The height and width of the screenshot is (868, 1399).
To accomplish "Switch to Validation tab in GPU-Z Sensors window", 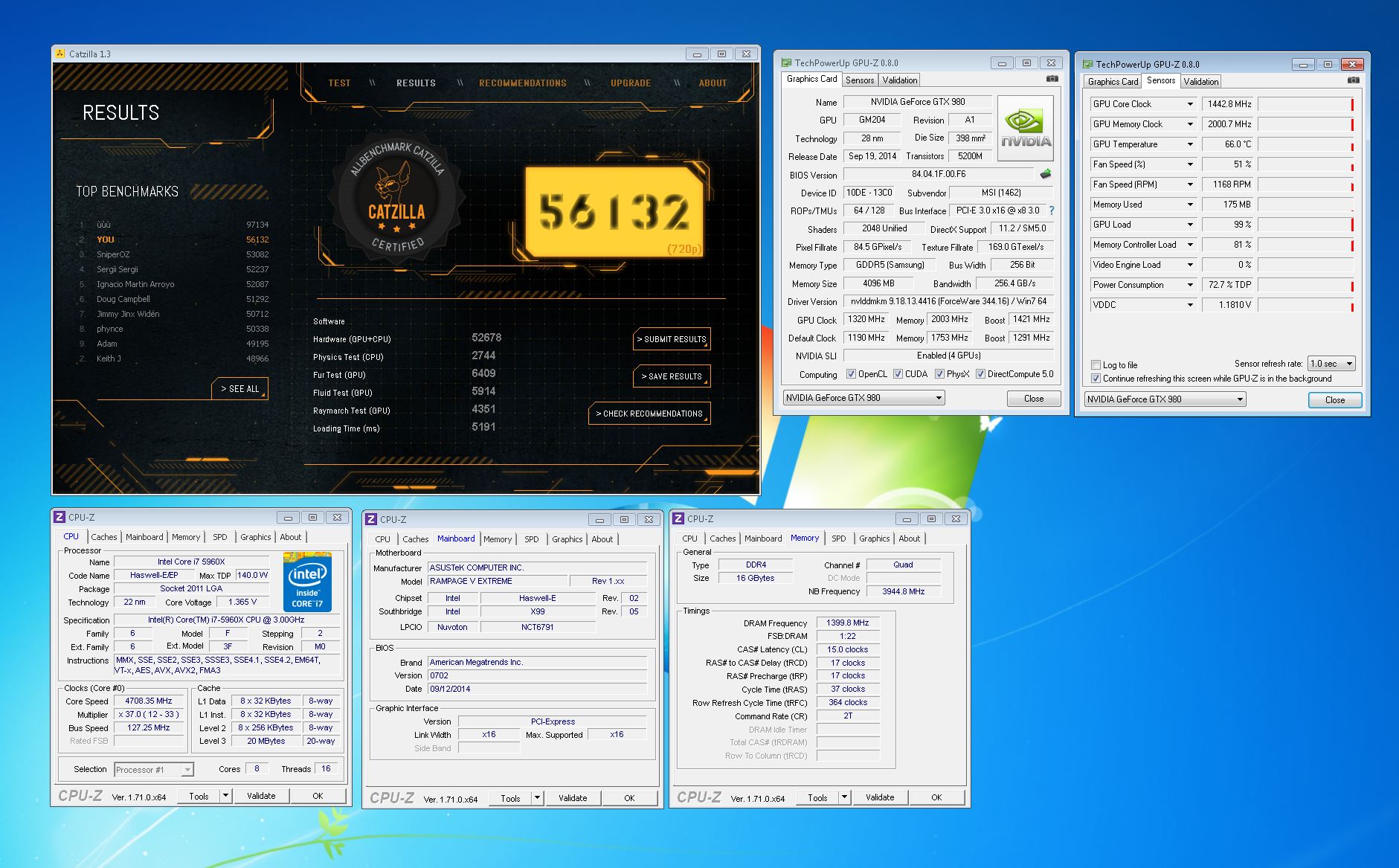I will coord(1200,82).
